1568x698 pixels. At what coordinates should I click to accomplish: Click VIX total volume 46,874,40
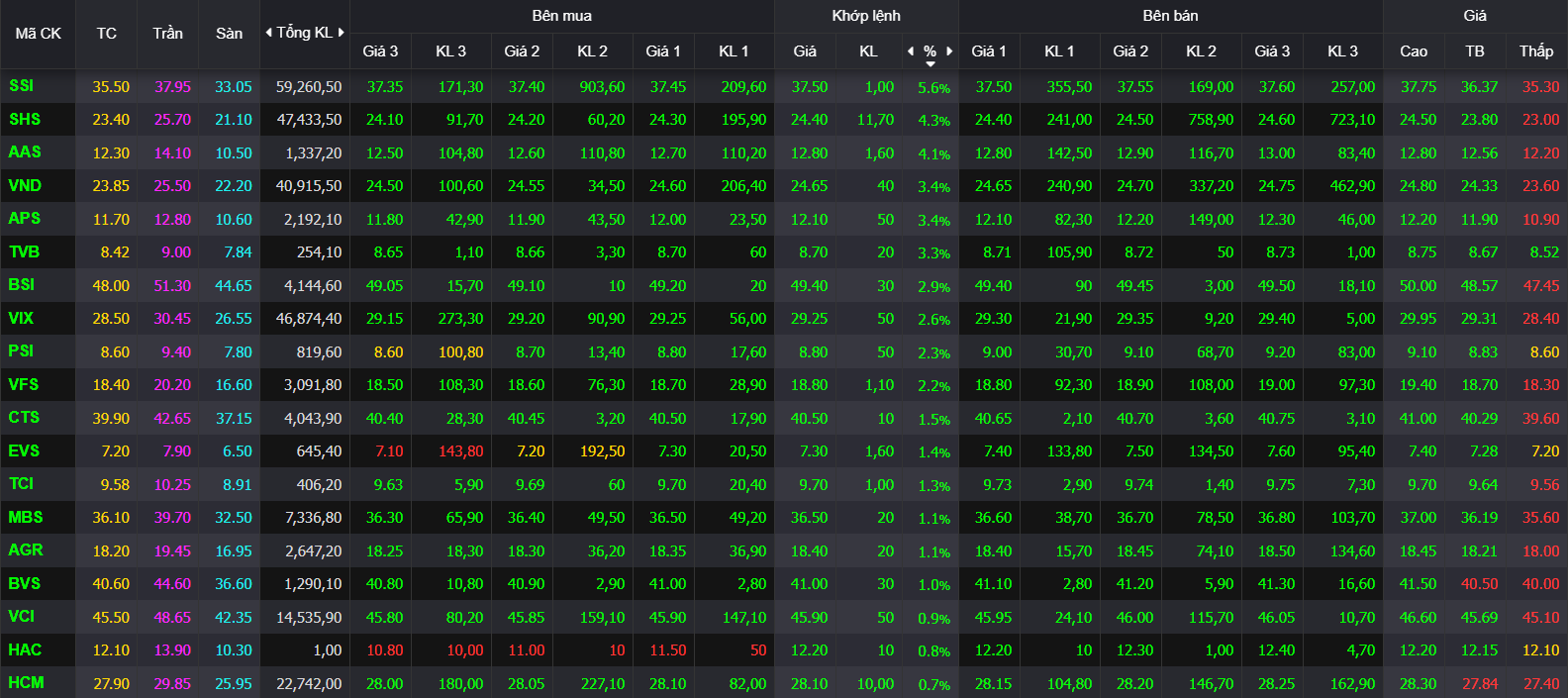point(309,319)
